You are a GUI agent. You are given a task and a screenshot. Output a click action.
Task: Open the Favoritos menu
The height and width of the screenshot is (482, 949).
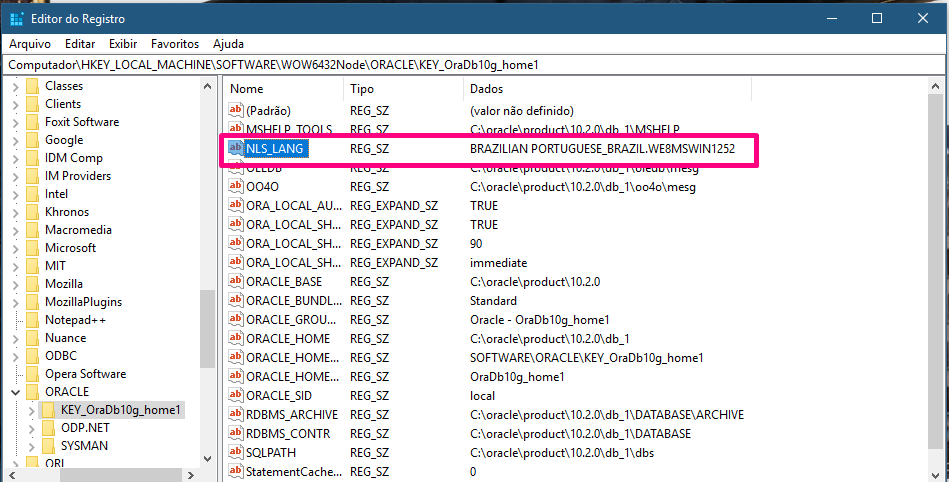(x=175, y=44)
